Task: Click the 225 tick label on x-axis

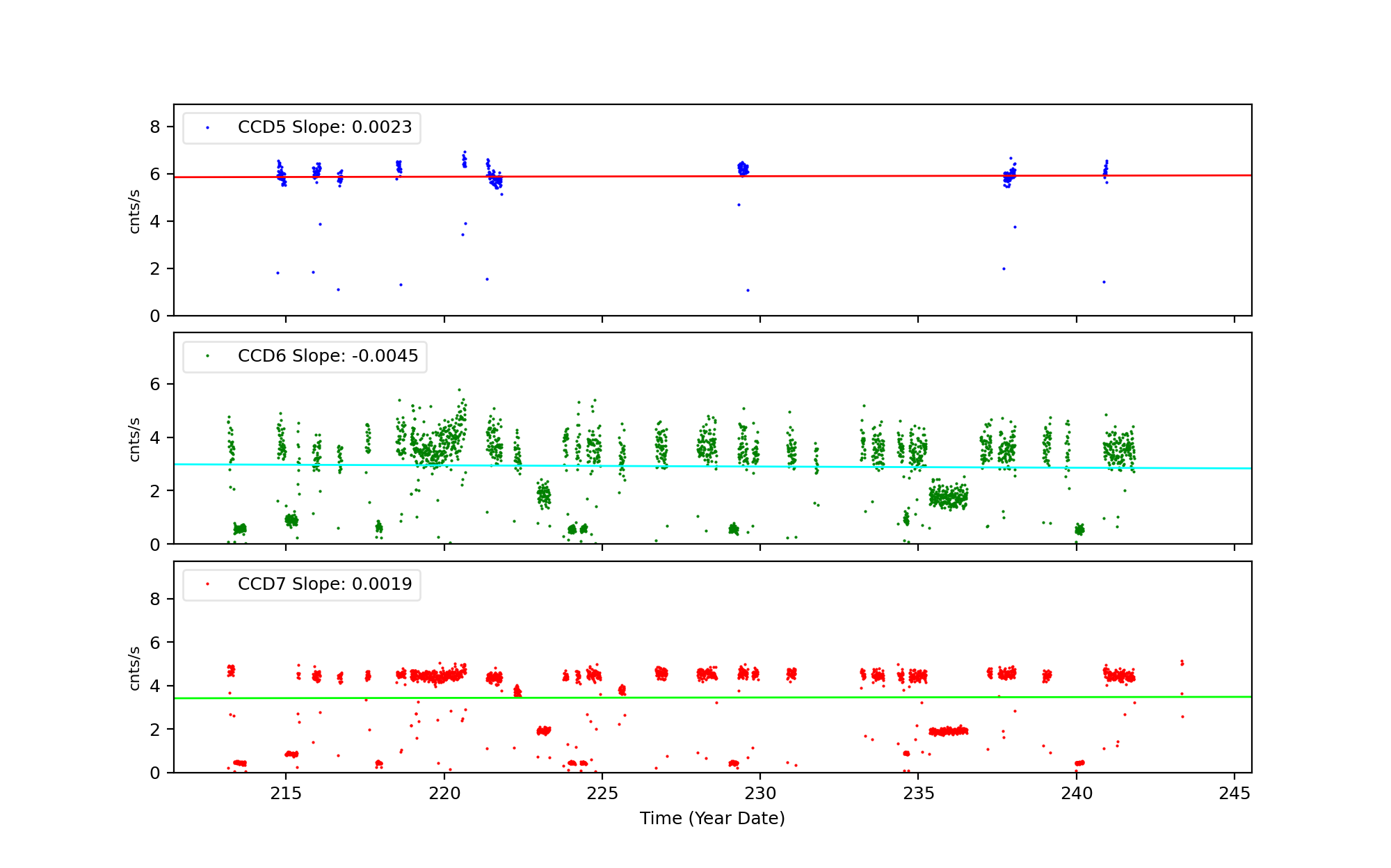Action: [x=602, y=794]
